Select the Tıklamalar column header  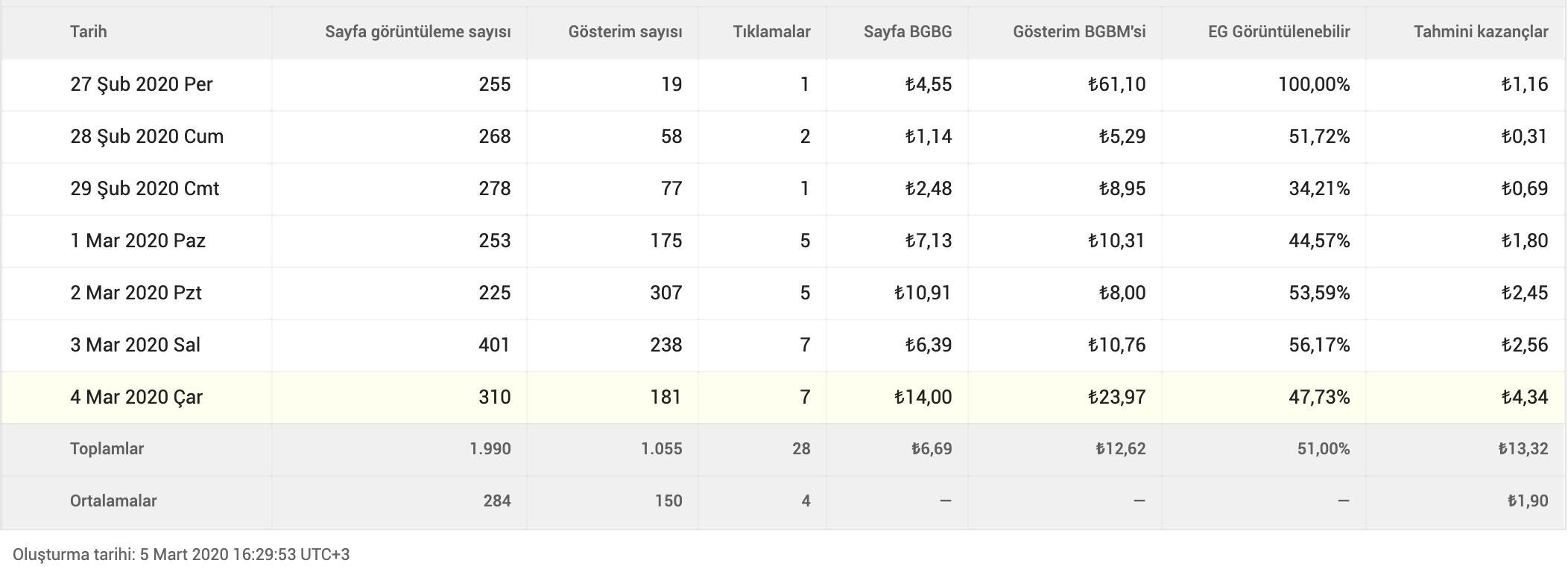point(771,31)
